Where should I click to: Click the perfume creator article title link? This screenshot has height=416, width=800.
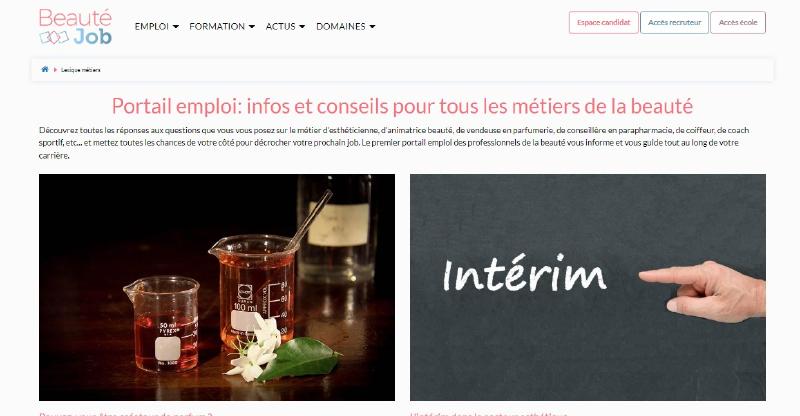126,414
